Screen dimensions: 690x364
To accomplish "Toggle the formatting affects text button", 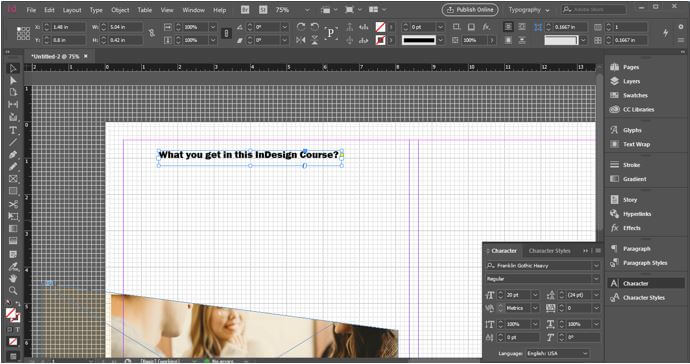I will pyautogui.click(x=18, y=330).
